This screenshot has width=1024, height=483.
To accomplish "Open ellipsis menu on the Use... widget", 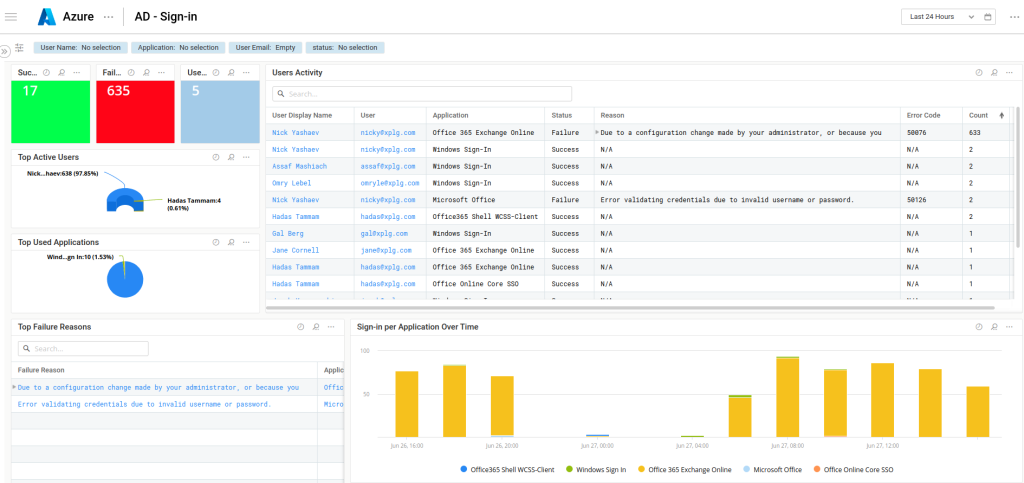I will [247, 72].
